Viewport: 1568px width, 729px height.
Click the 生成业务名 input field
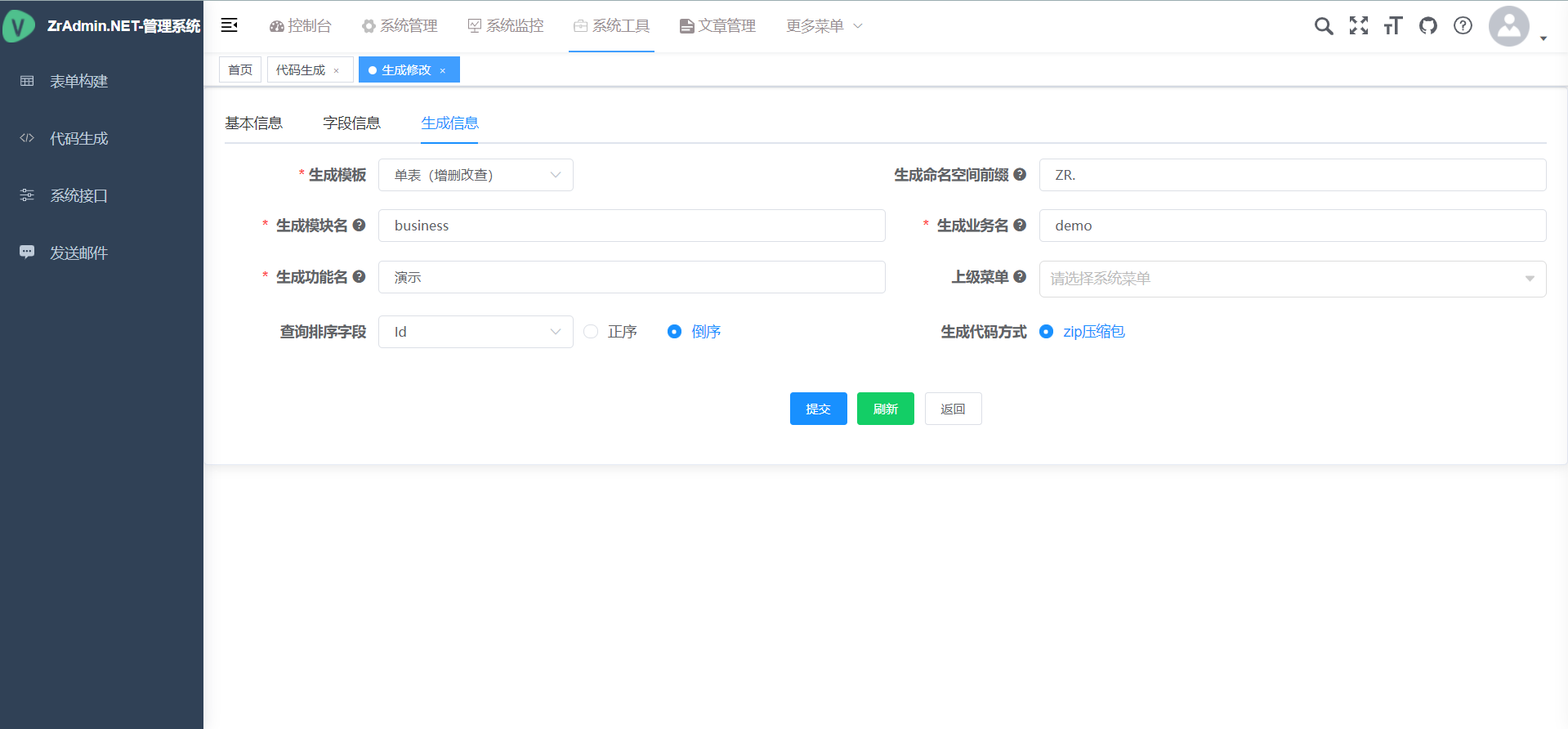(x=1292, y=226)
